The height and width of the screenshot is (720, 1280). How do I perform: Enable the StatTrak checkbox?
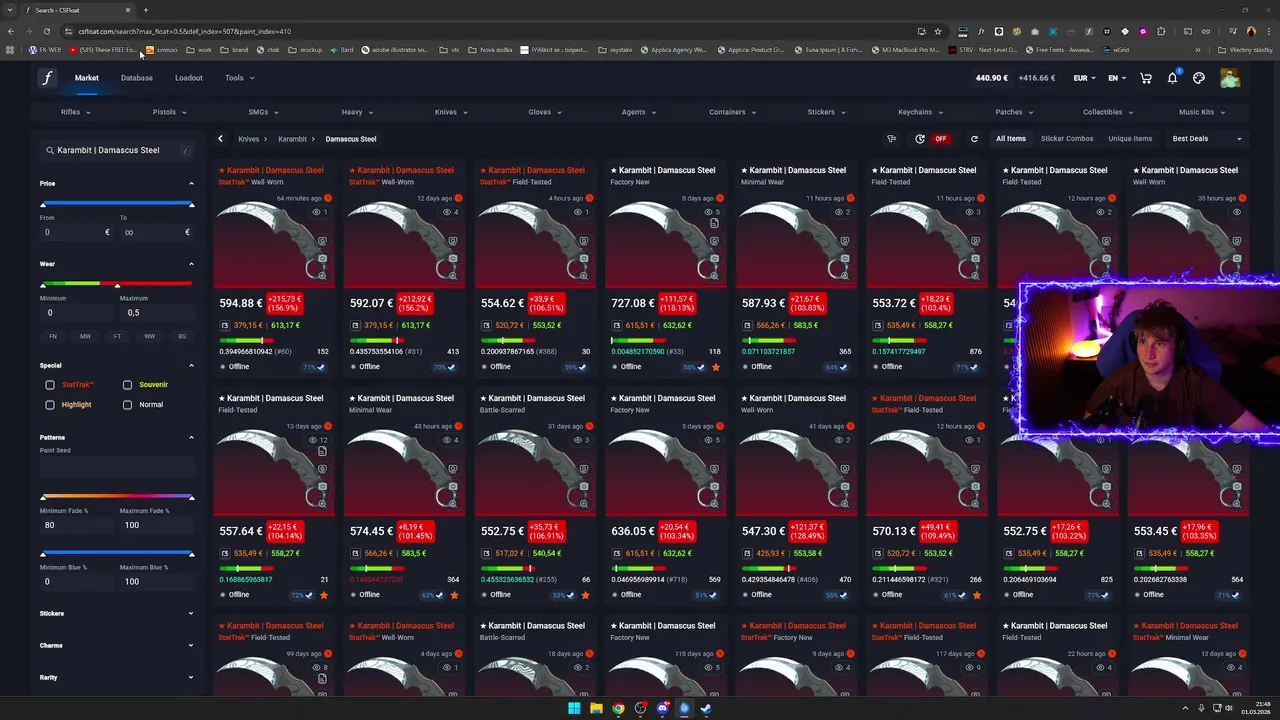(x=50, y=384)
